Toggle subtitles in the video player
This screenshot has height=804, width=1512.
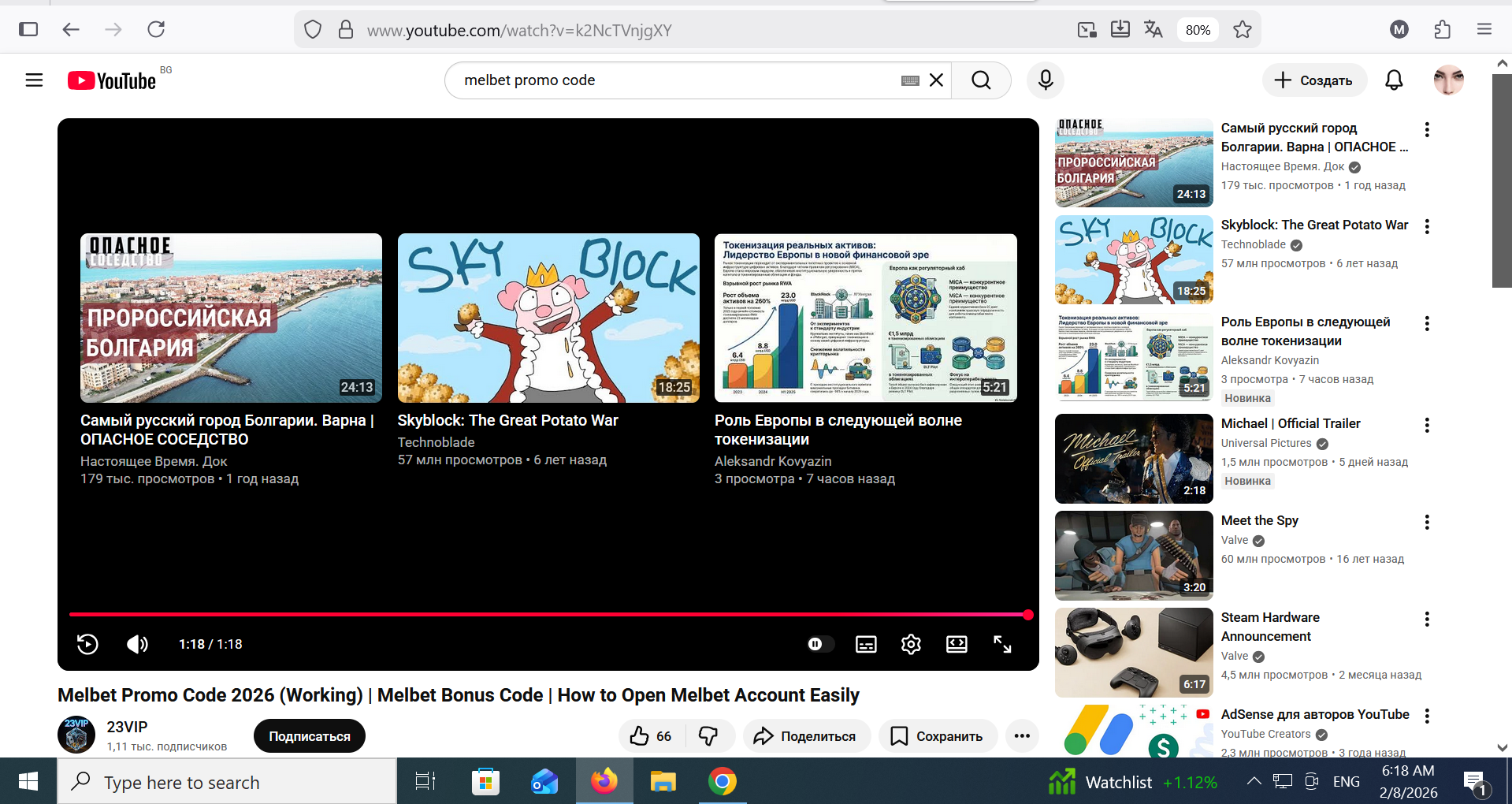(866, 644)
